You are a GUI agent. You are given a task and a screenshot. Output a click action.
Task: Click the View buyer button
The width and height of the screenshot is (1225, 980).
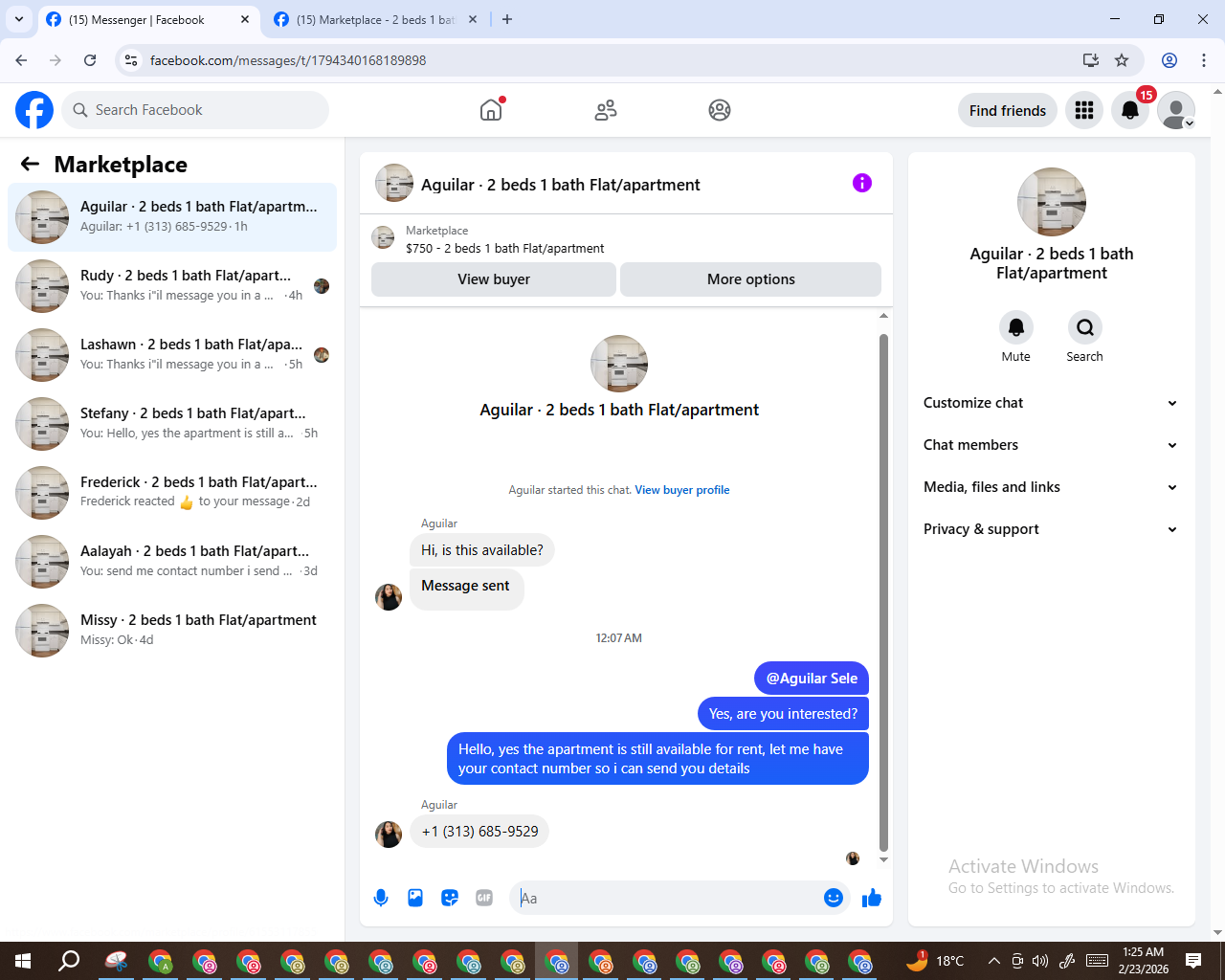point(494,279)
